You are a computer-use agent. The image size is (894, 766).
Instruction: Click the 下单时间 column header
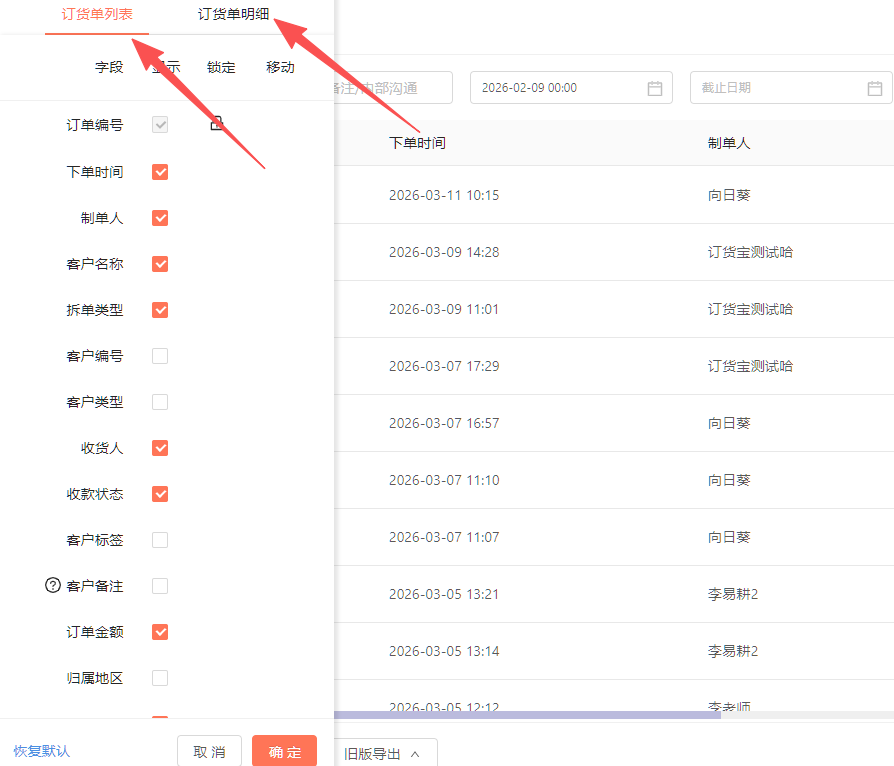[417, 143]
